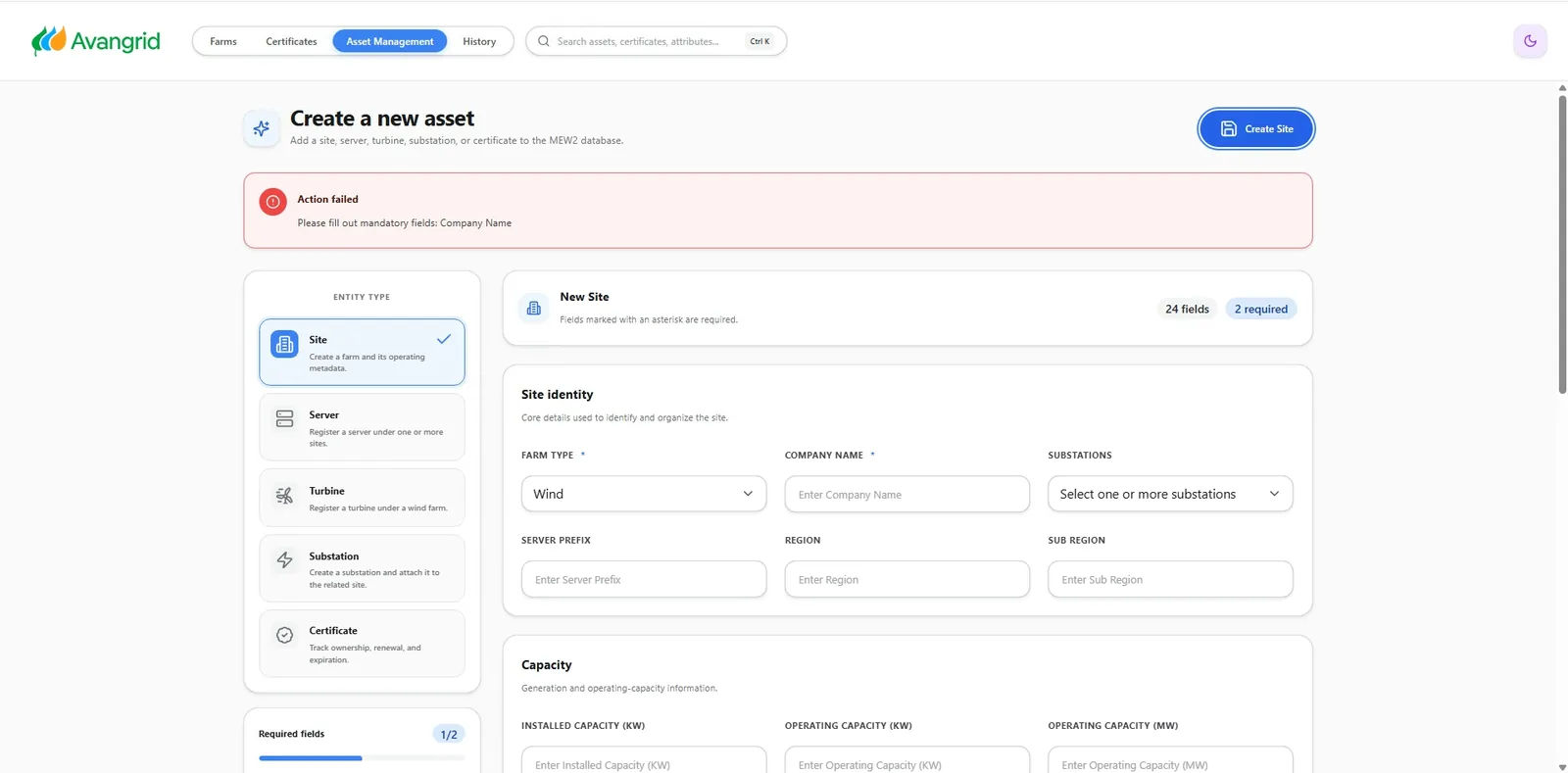Click the Operating Capacity (KW) field
Image resolution: width=1568 pixels, height=773 pixels.
point(907,760)
